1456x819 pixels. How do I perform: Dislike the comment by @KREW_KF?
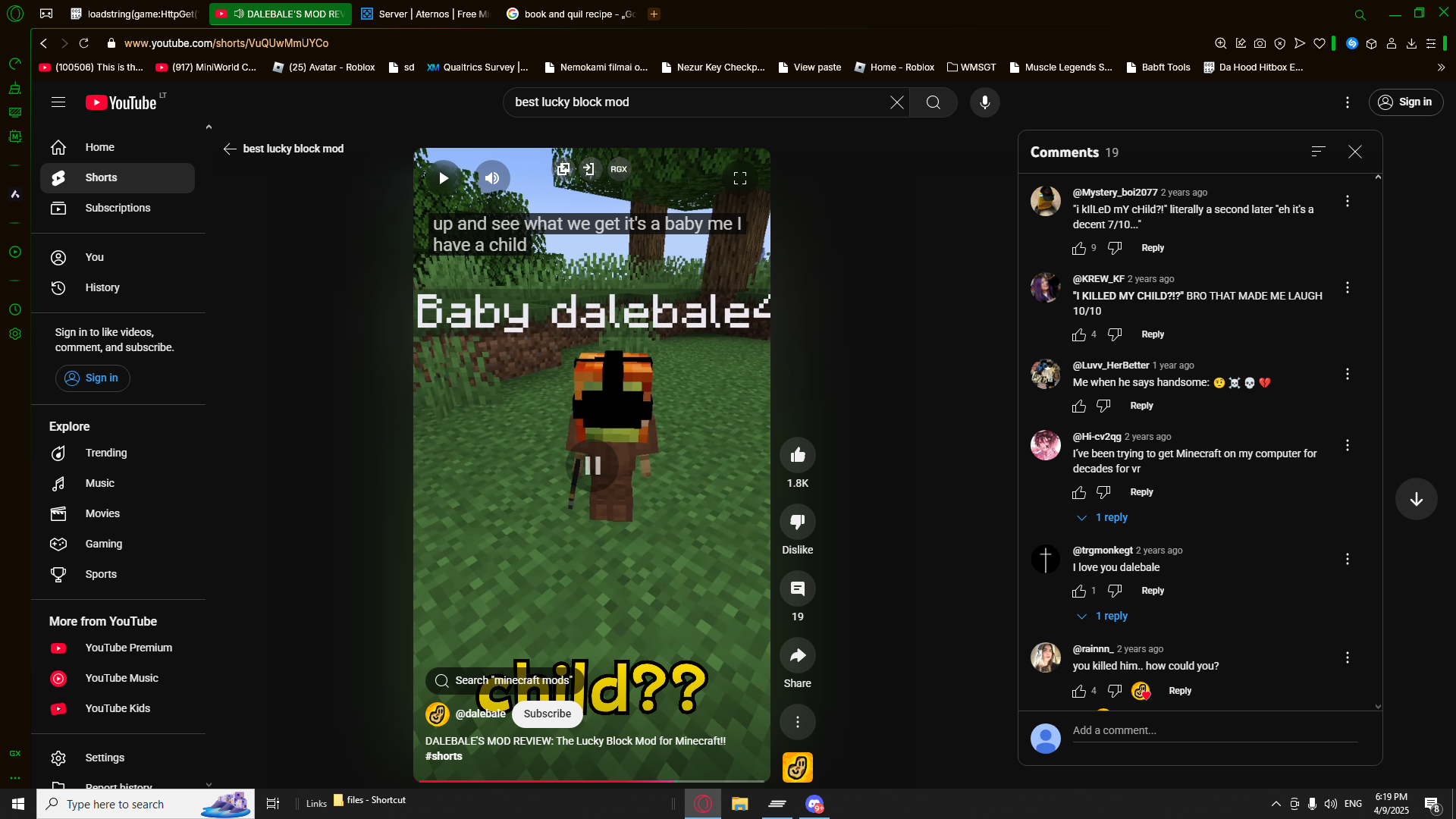(x=1115, y=335)
